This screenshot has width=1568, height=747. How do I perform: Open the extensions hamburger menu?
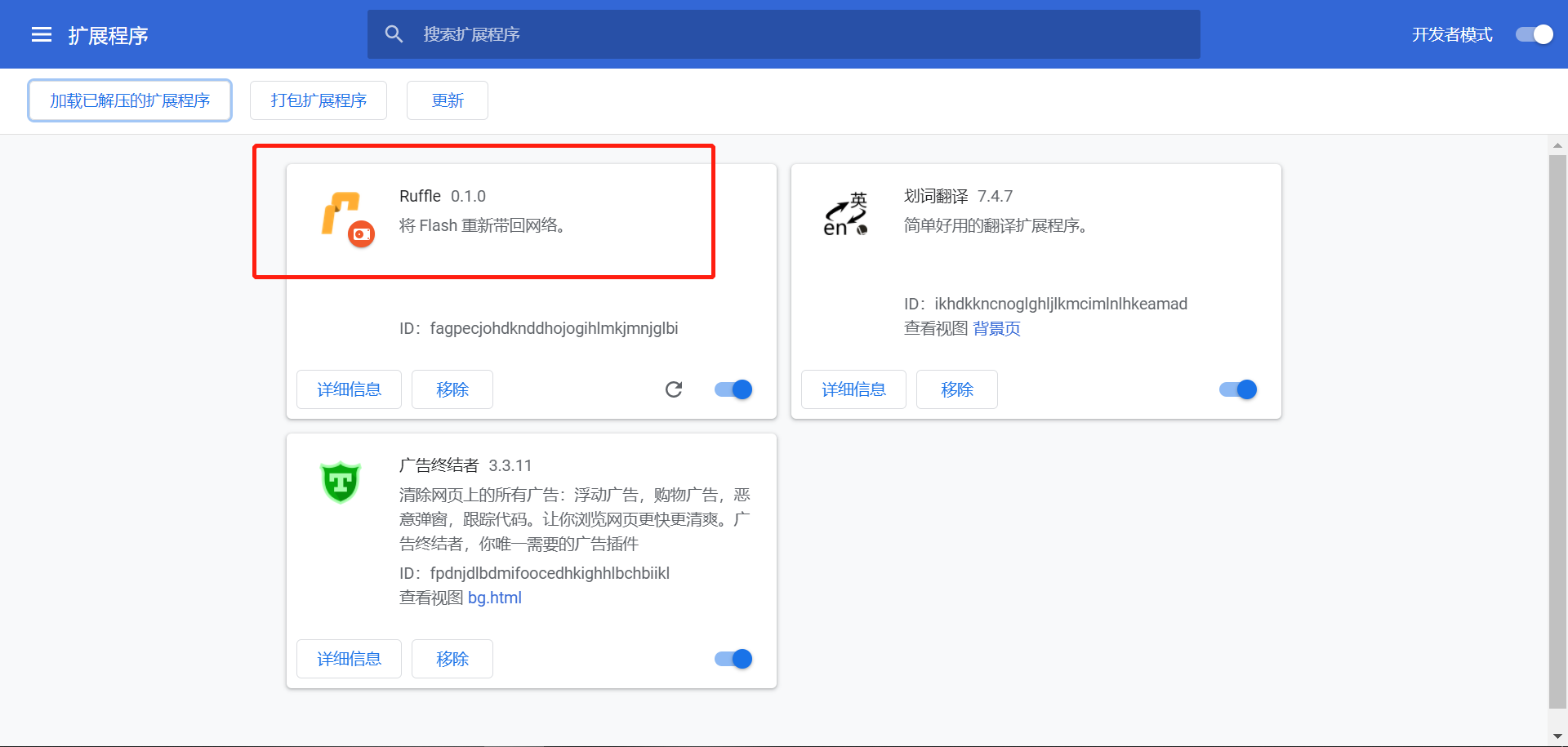point(40,33)
